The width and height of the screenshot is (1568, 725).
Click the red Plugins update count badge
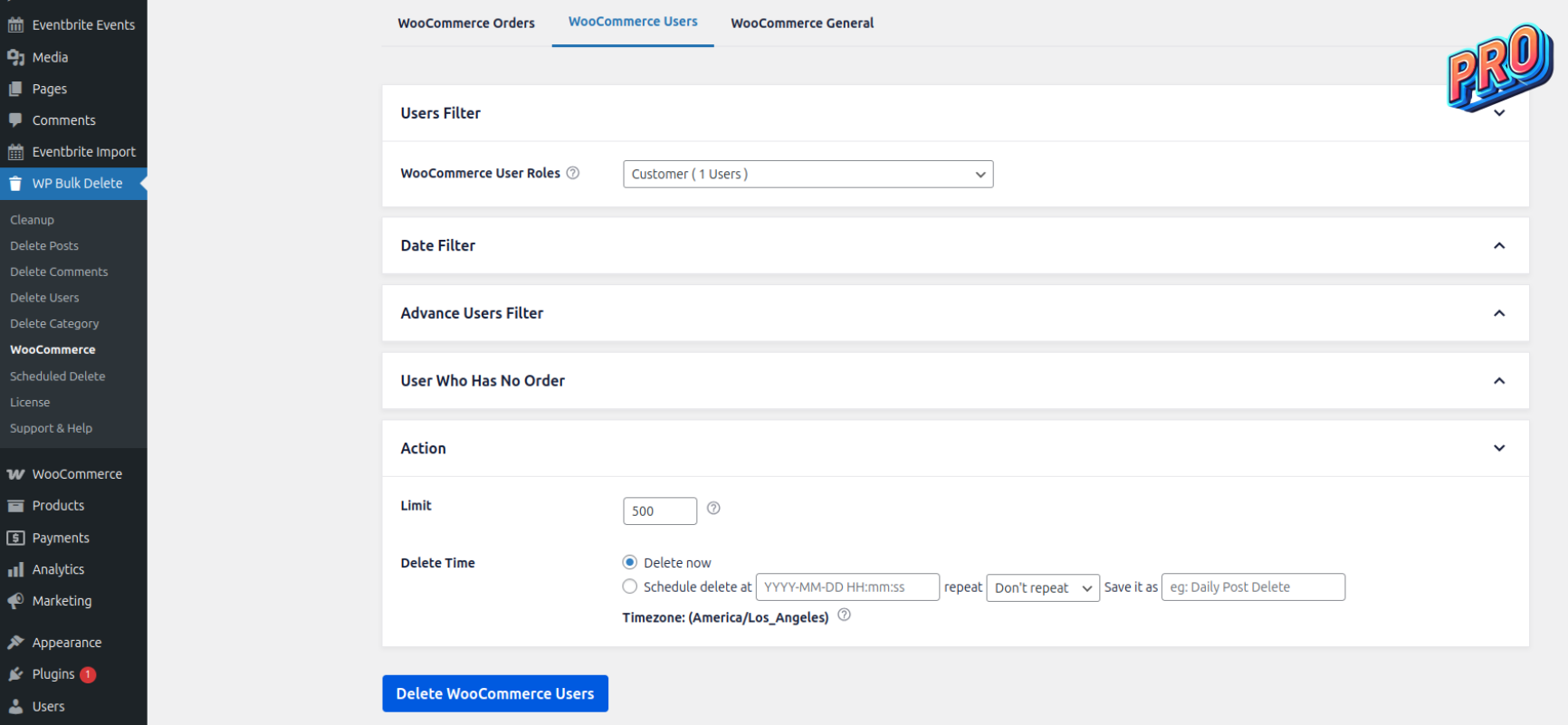point(88,674)
